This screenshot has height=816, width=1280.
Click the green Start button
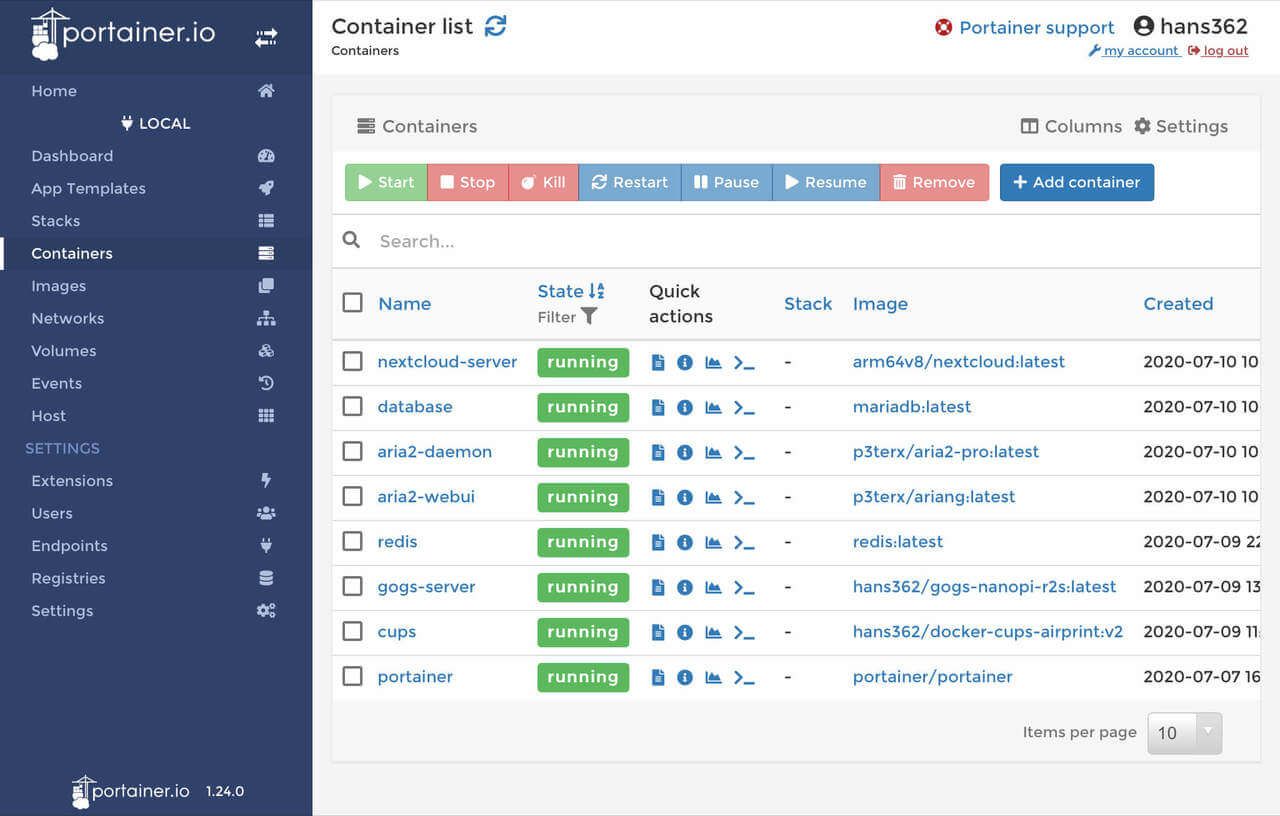coord(386,182)
